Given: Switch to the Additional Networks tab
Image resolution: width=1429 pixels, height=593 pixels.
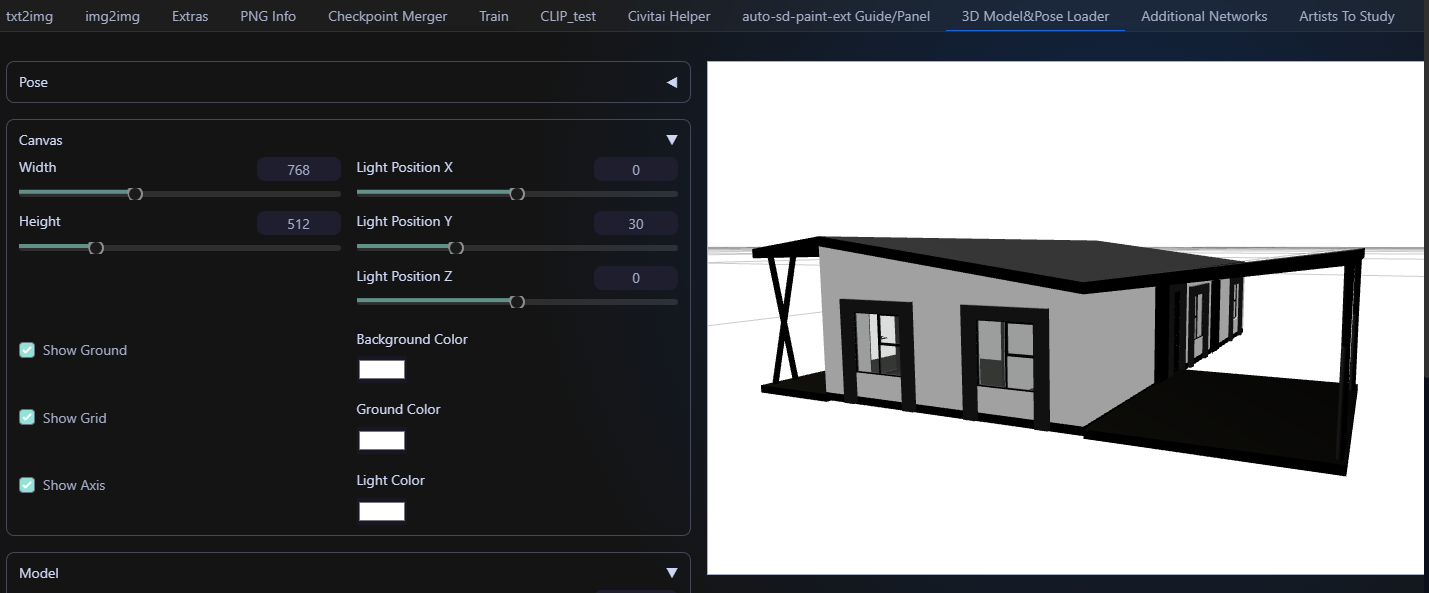Looking at the screenshot, I should [x=1204, y=16].
